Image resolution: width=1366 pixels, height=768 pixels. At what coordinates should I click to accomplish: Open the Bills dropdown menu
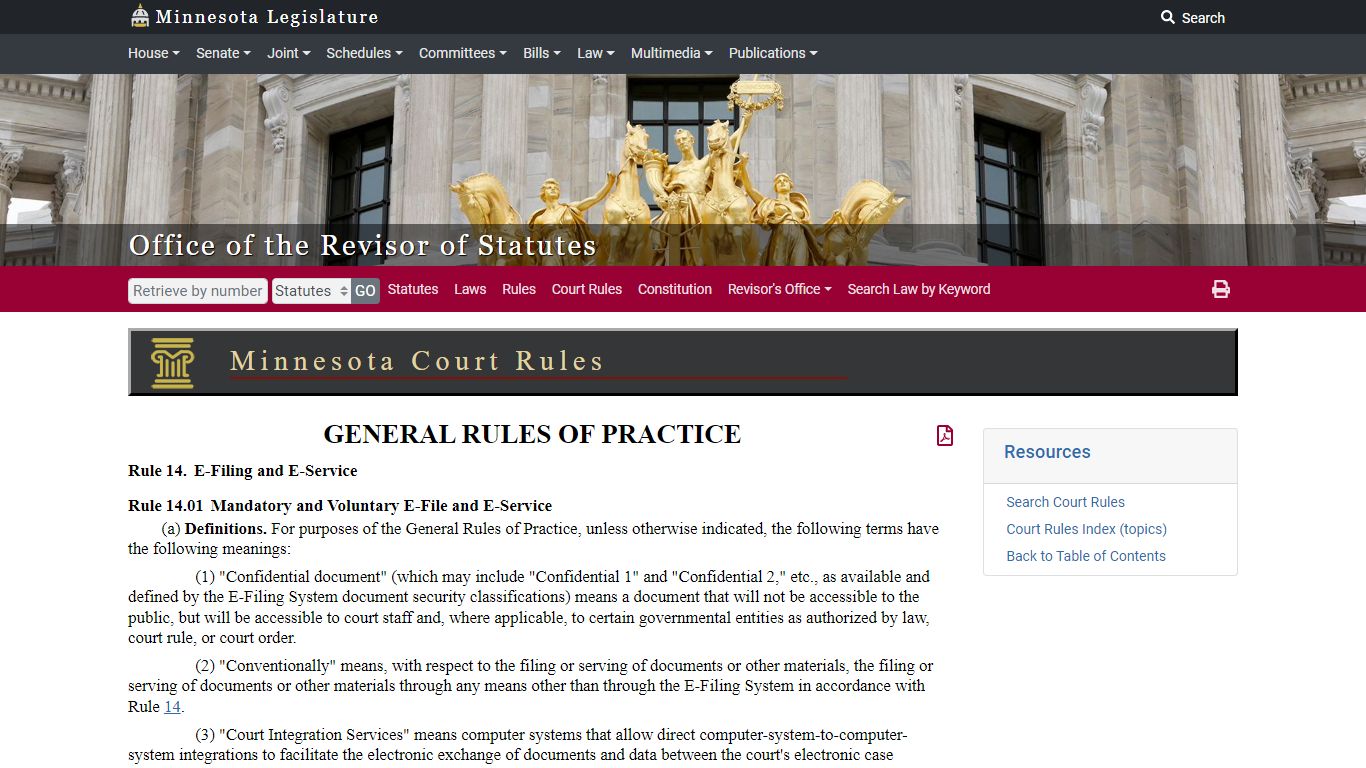click(542, 53)
